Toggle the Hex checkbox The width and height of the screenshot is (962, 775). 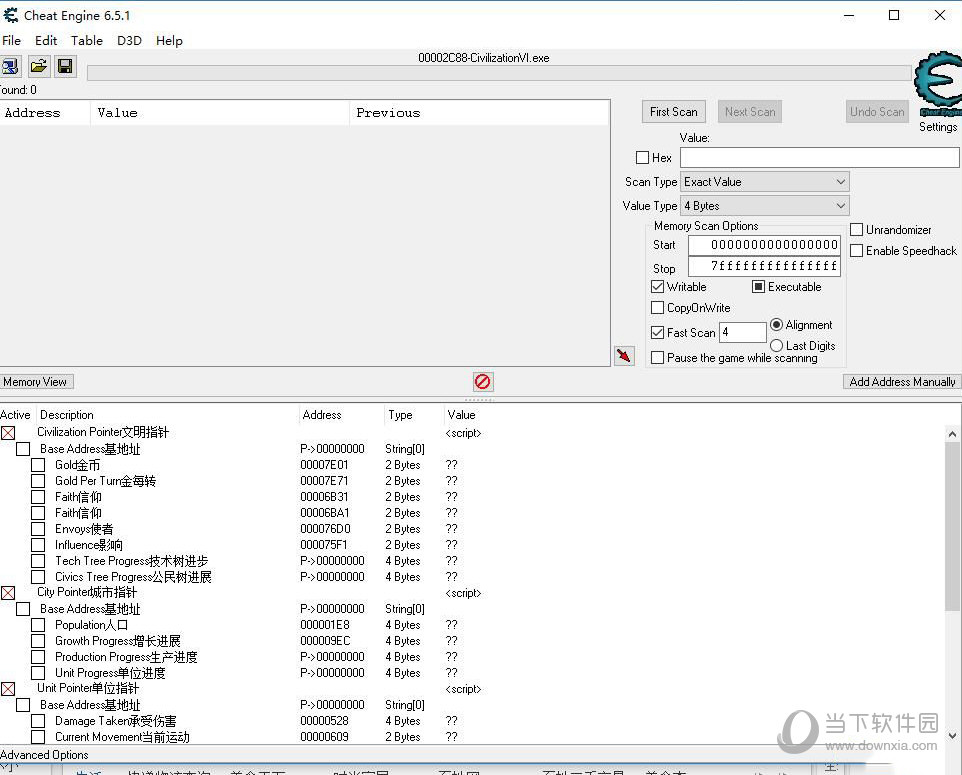click(642, 158)
